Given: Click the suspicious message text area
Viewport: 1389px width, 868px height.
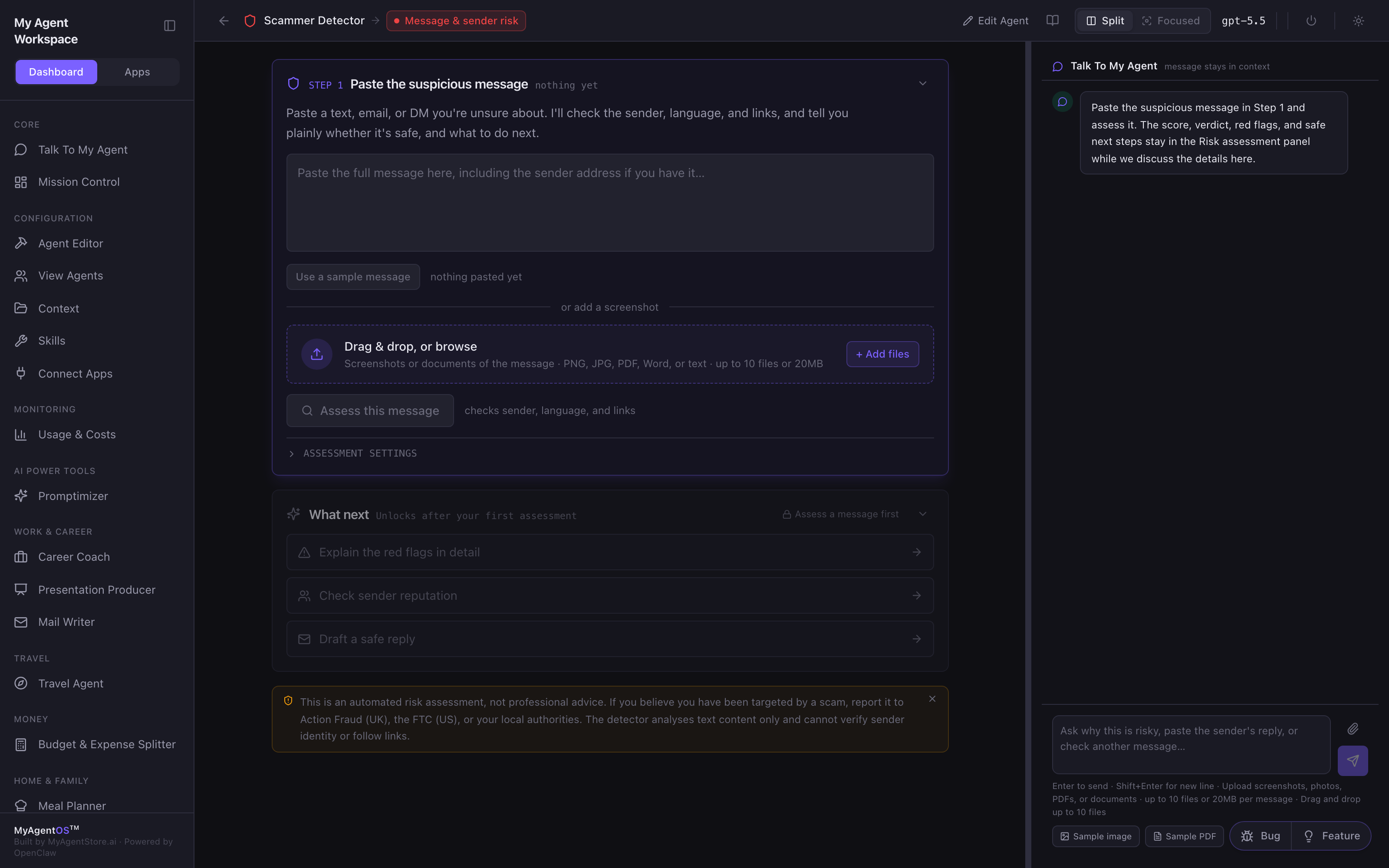Looking at the screenshot, I should pos(609,203).
